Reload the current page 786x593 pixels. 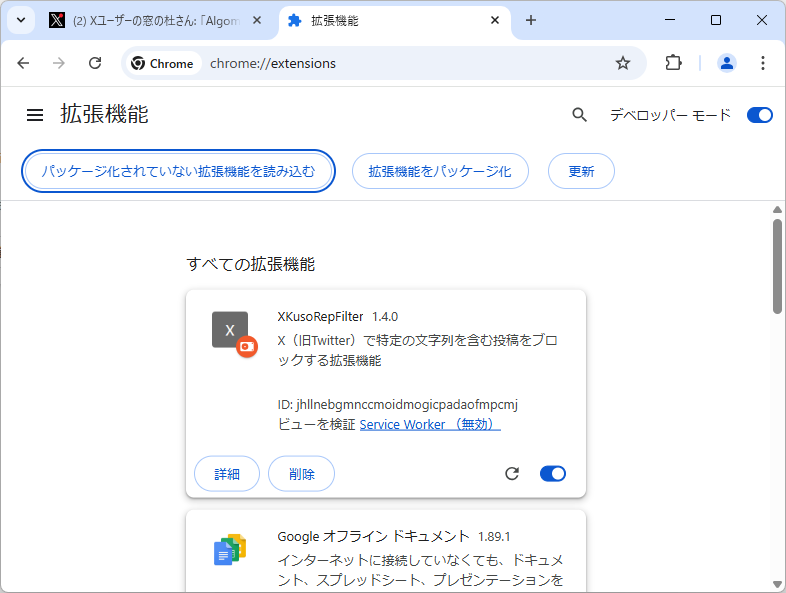point(95,63)
